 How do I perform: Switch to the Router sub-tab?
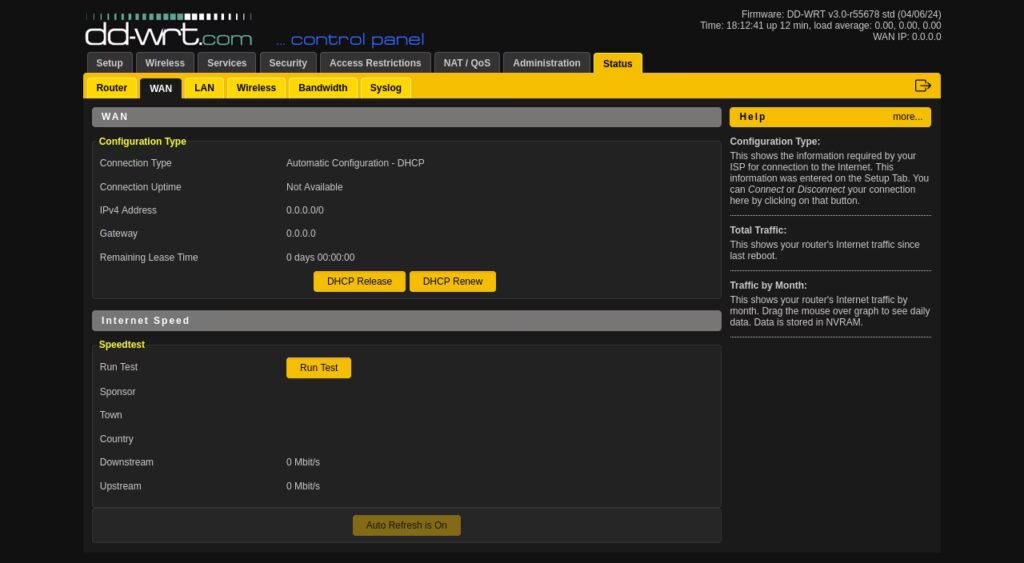point(112,88)
